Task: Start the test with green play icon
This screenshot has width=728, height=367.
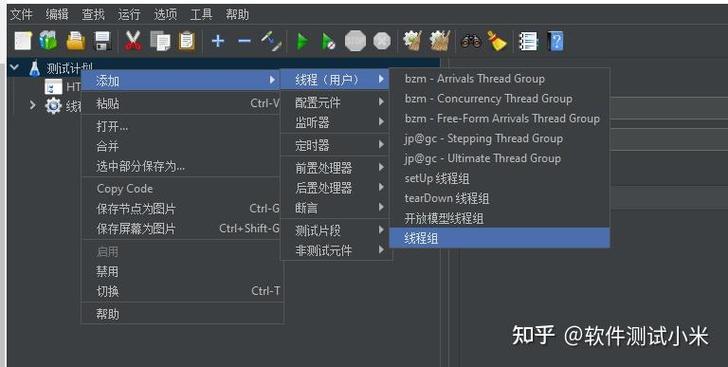Action: click(x=302, y=42)
